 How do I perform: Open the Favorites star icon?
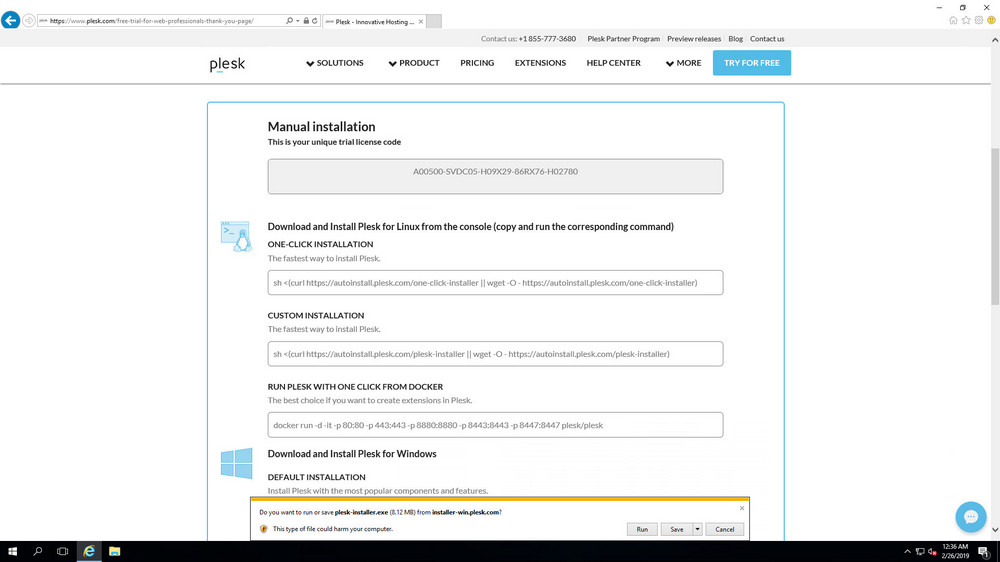point(966,20)
